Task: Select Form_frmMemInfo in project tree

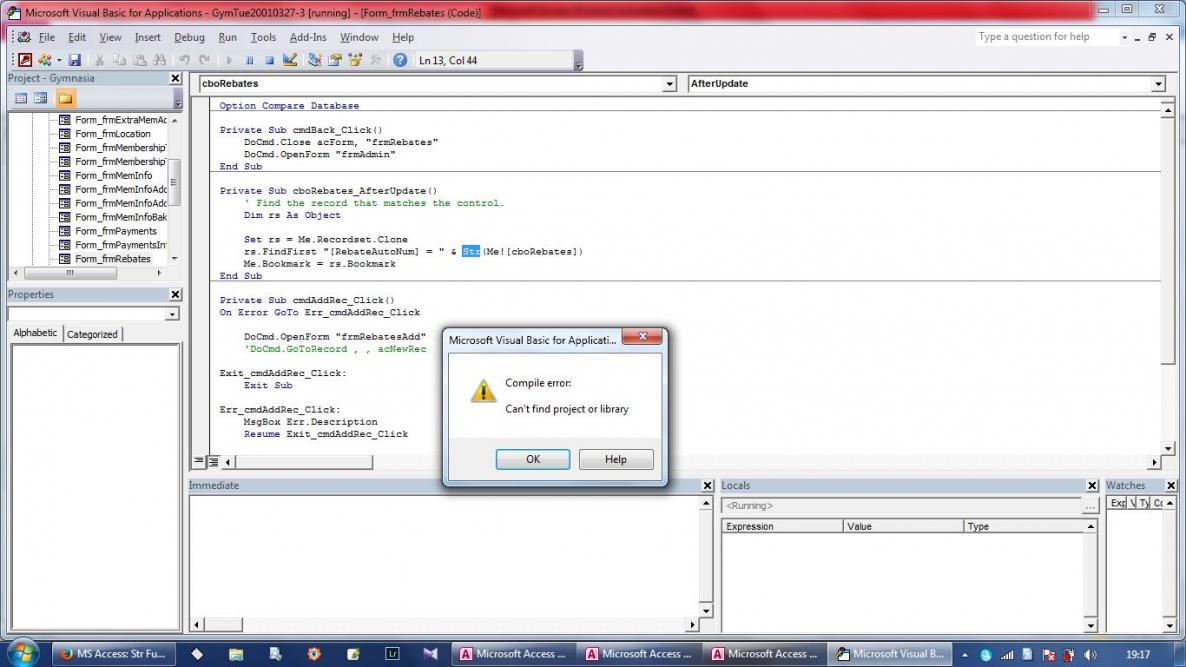Action: point(113,175)
